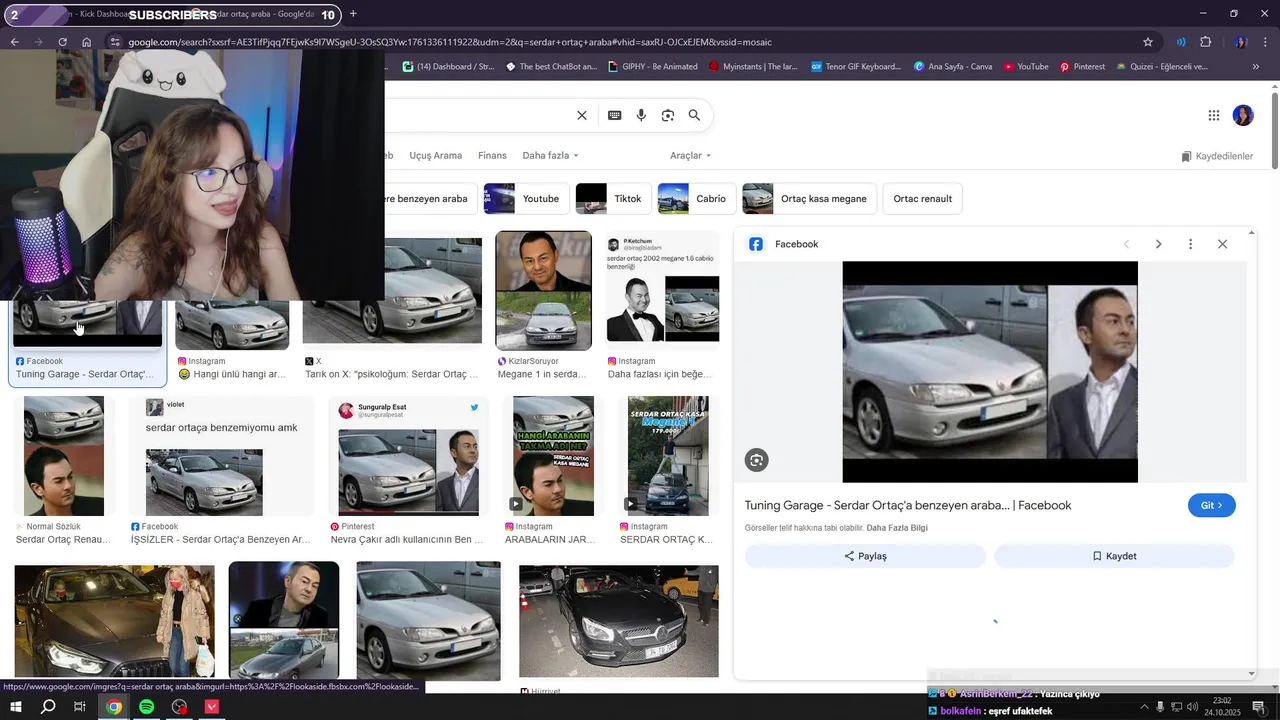
Task: Open the Chrome extensions puzzle icon
Action: click(1205, 42)
